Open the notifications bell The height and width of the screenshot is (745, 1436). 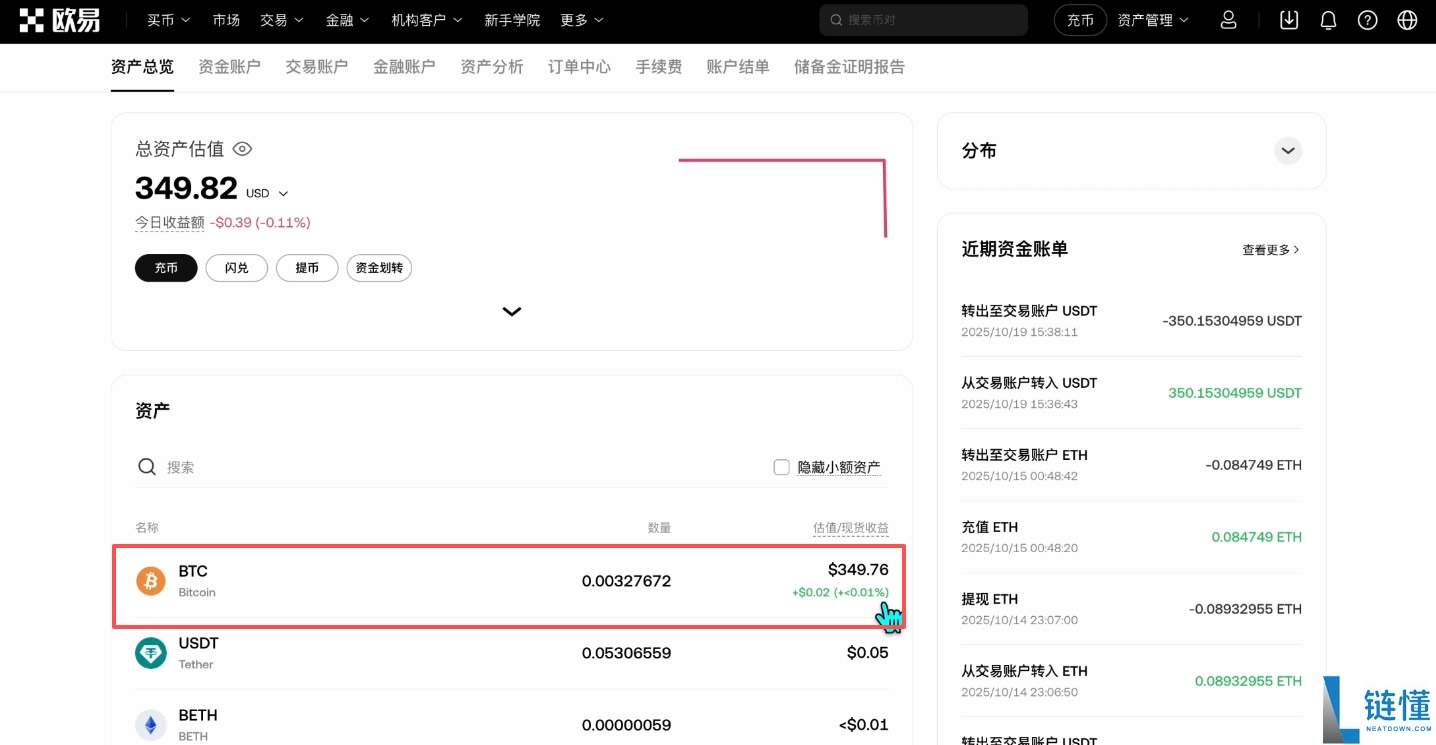[1328, 20]
